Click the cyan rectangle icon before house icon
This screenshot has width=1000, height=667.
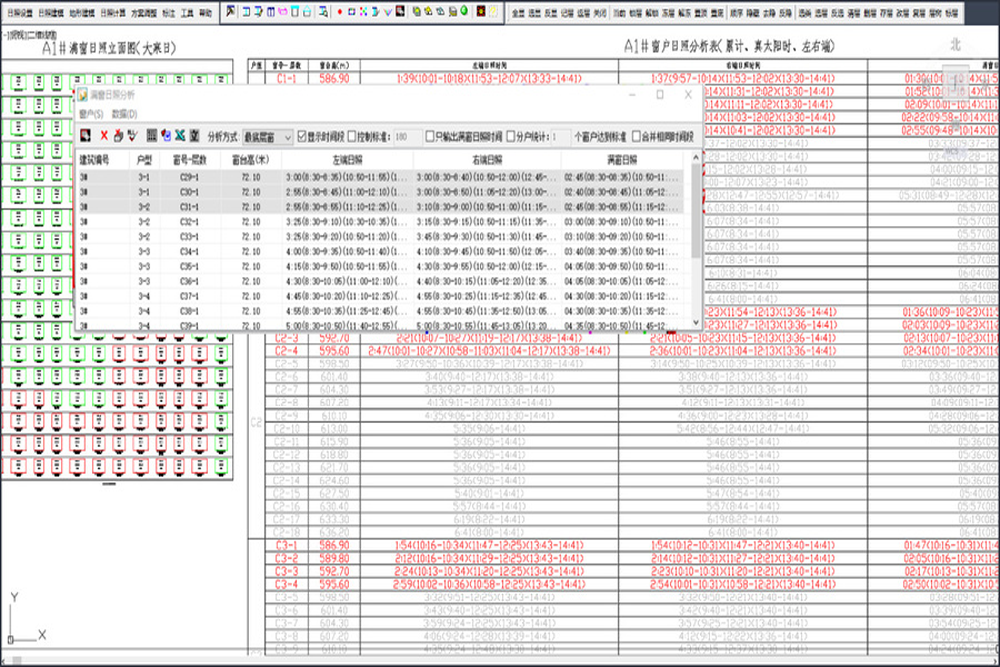point(295,11)
